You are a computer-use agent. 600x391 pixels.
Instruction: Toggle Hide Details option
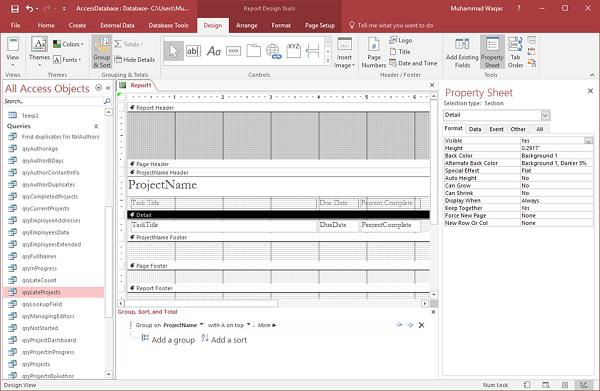coord(135,60)
